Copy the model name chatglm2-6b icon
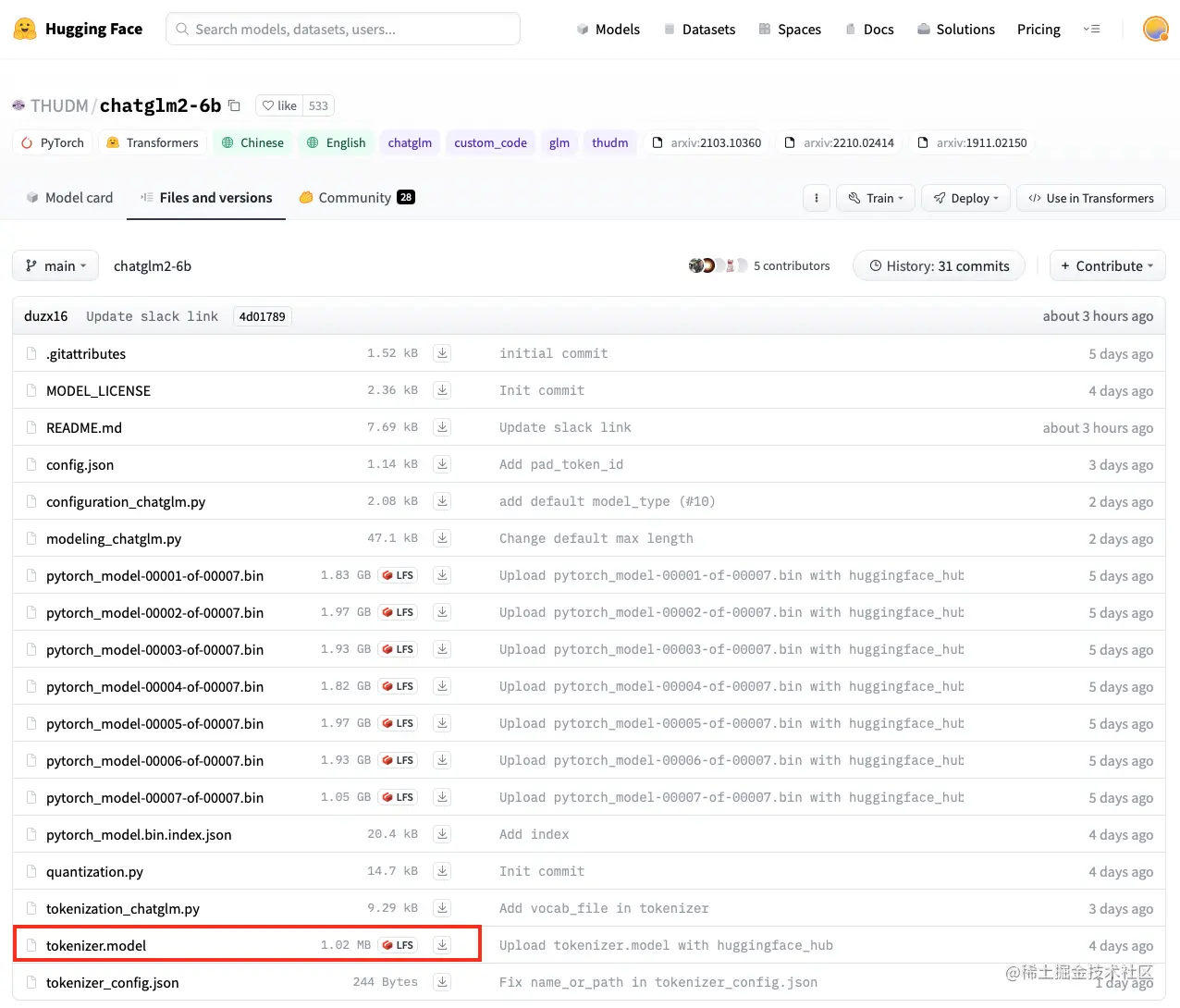 point(234,105)
